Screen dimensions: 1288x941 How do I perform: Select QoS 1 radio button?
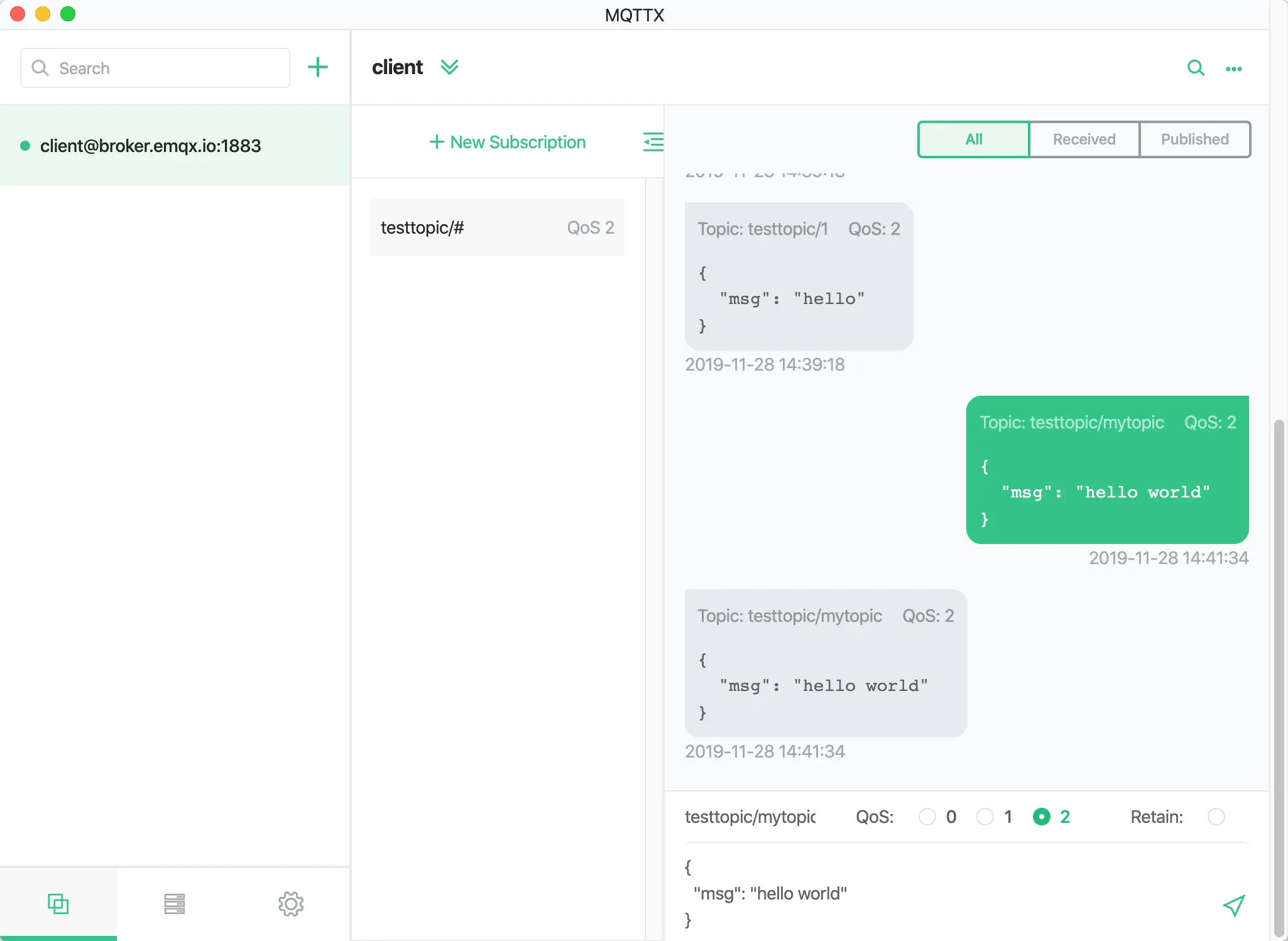click(985, 817)
